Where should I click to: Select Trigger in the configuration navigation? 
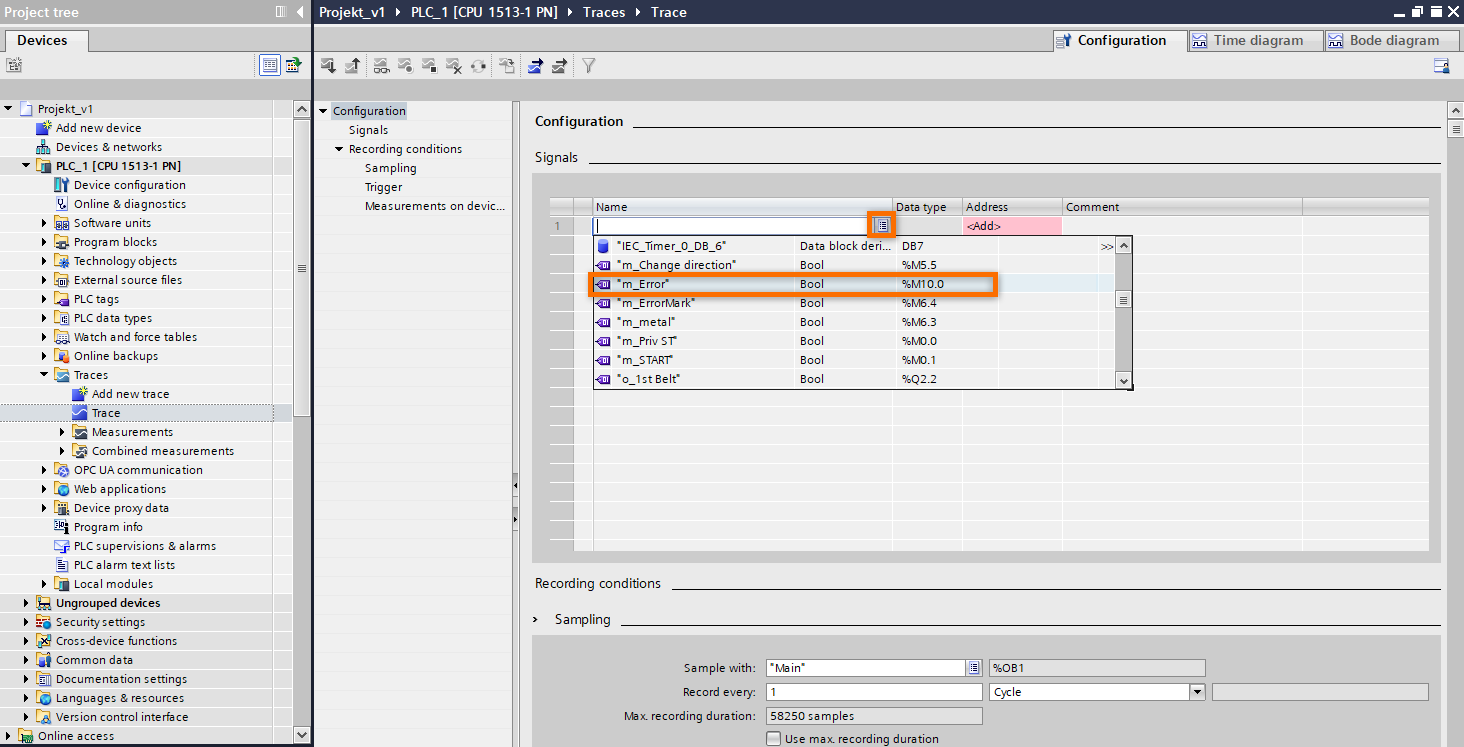click(x=383, y=187)
